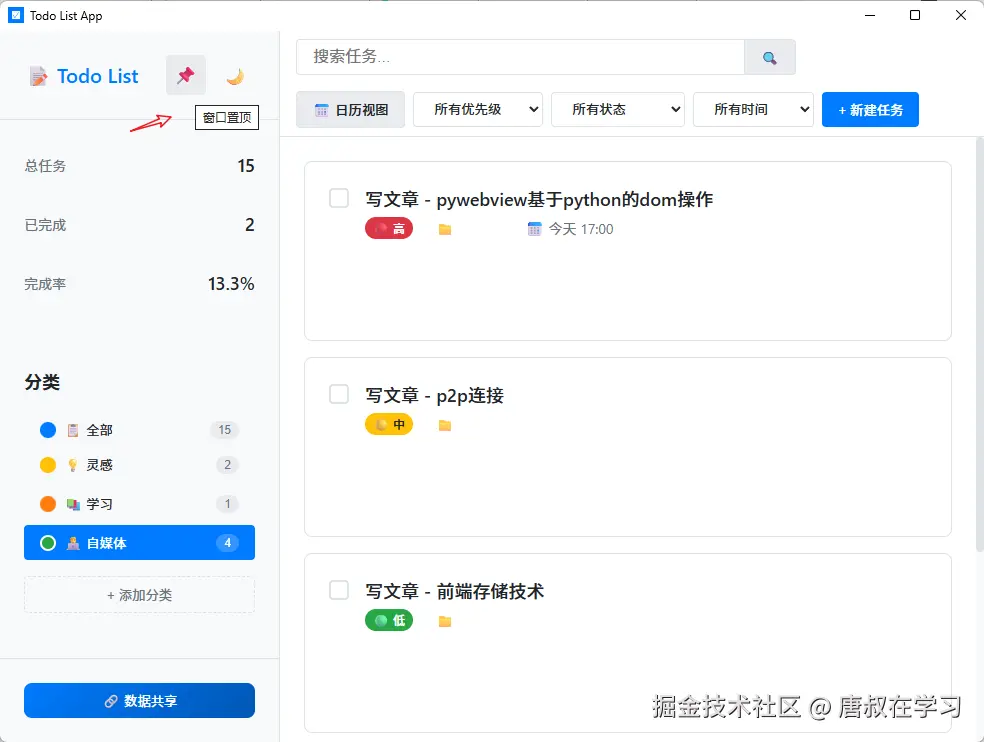This screenshot has width=984, height=742.
Task: Click the yellow color dot for 灵感
Action: click(x=48, y=465)
